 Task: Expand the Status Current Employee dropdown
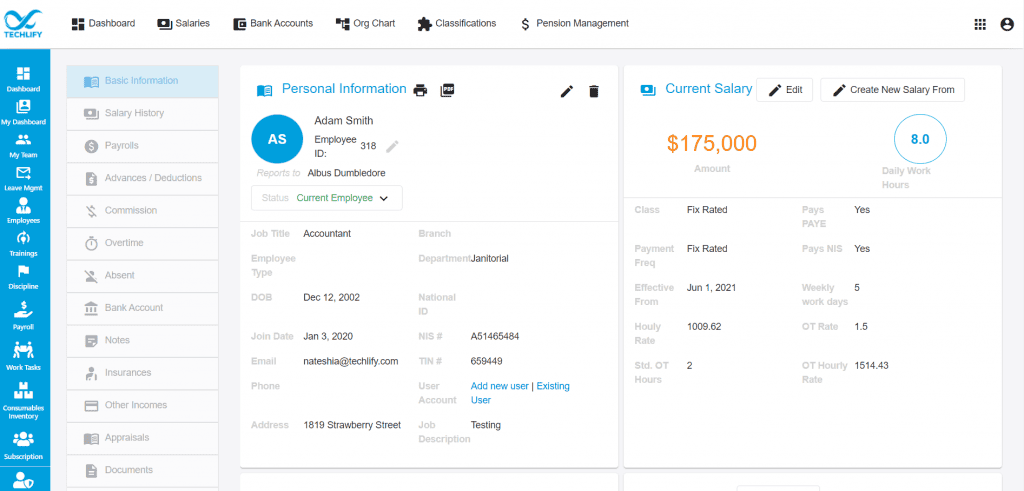[x=327, y=198]
